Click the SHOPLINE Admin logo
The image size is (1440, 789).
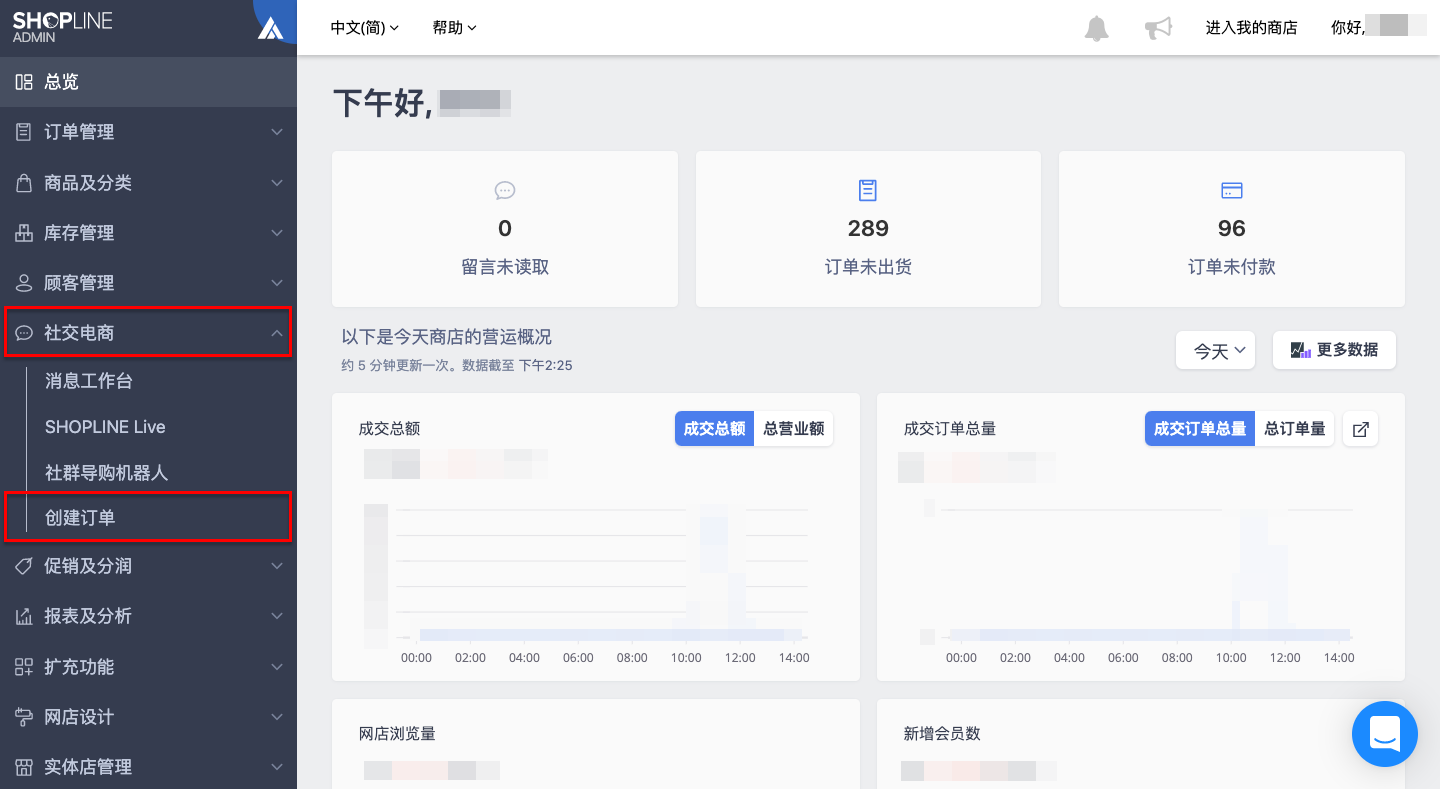pyautogui.click(x=62, y=26)
